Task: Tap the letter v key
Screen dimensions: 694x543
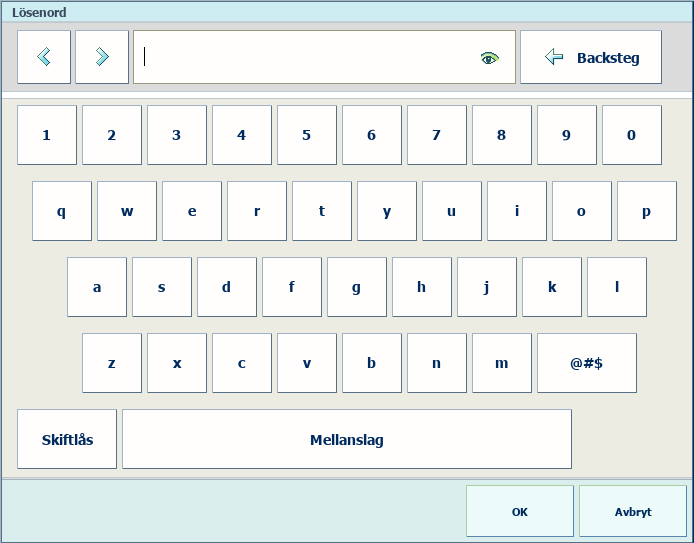Action: [x=307, y=363]
